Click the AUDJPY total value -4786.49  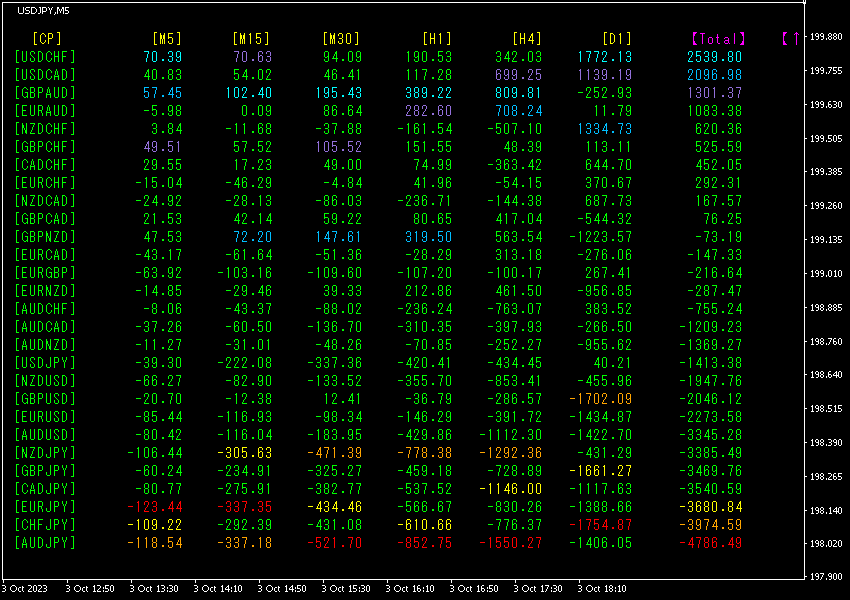pos(711,543)
